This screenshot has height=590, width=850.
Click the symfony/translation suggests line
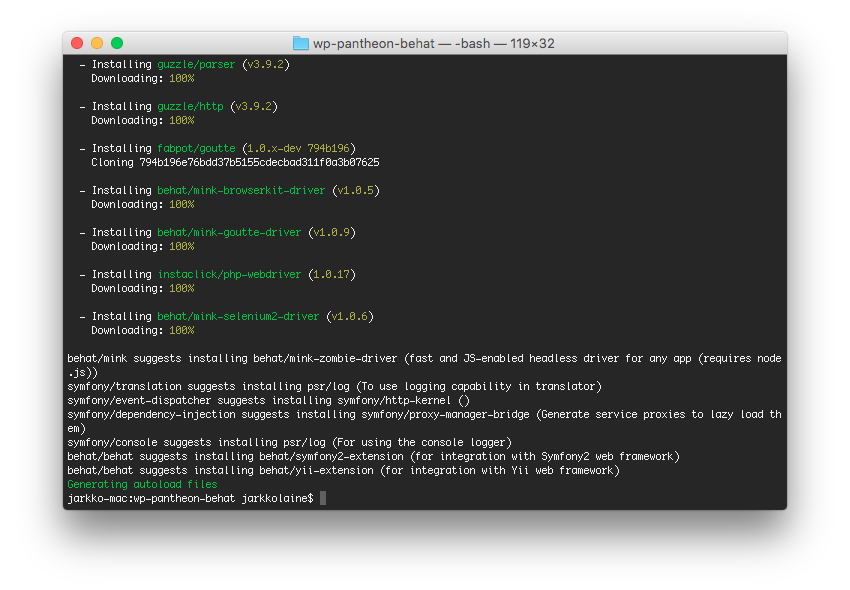point(334,386)
